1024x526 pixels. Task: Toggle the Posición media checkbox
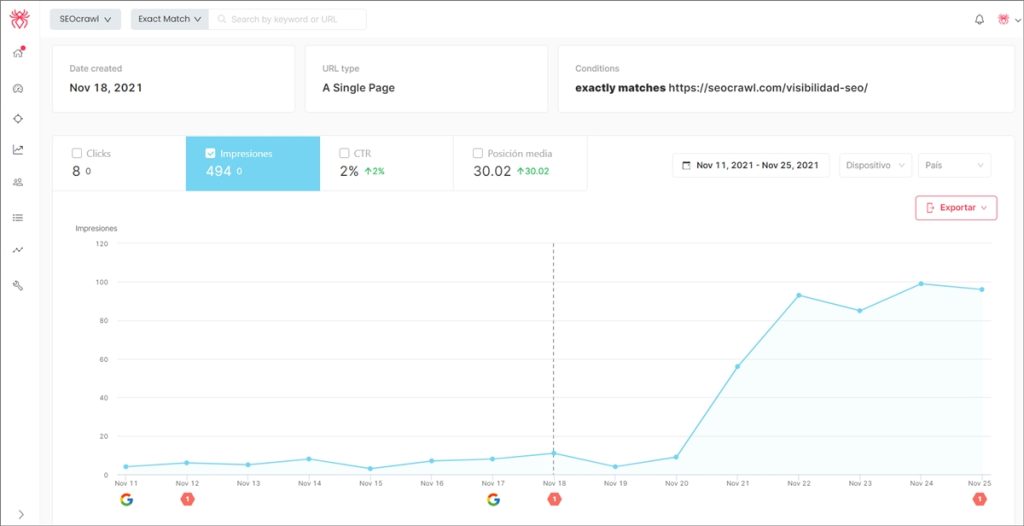[x=478, y=154]
